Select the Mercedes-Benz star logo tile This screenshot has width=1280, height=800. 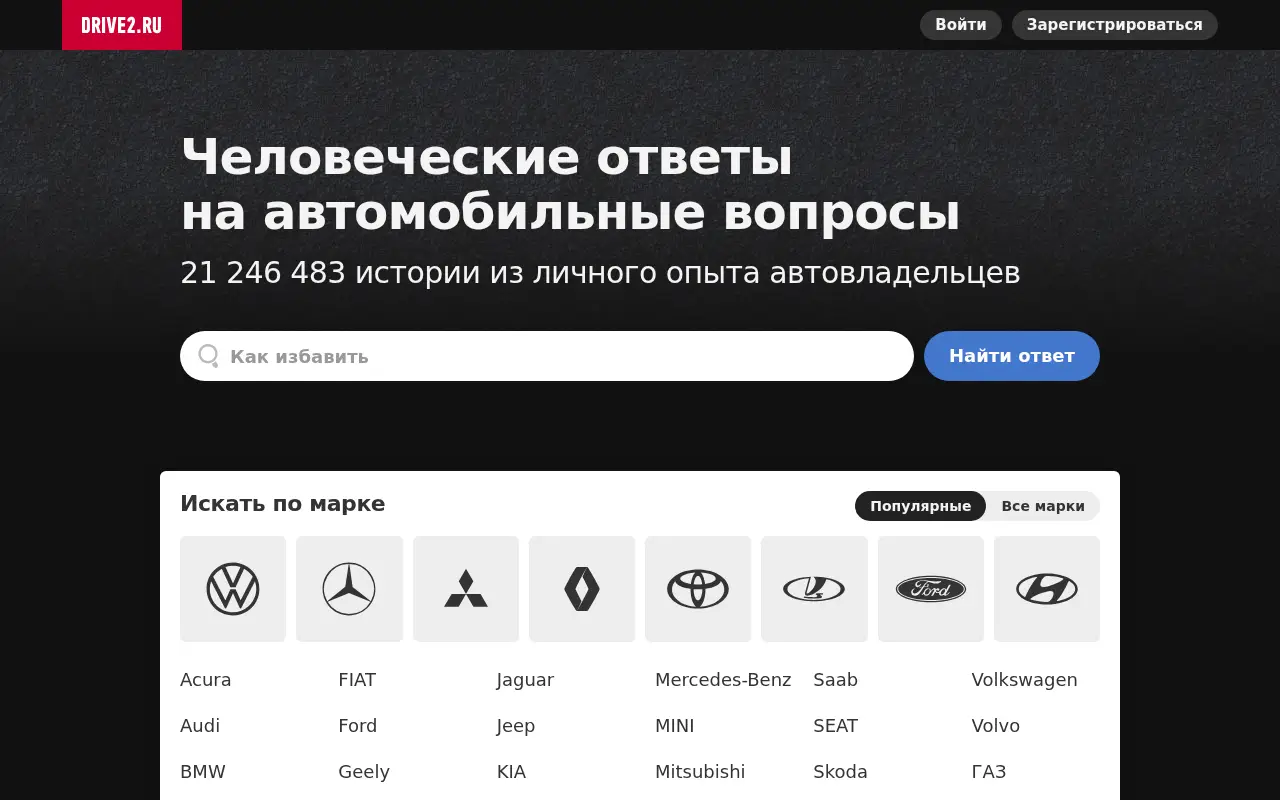coord(349,589)
